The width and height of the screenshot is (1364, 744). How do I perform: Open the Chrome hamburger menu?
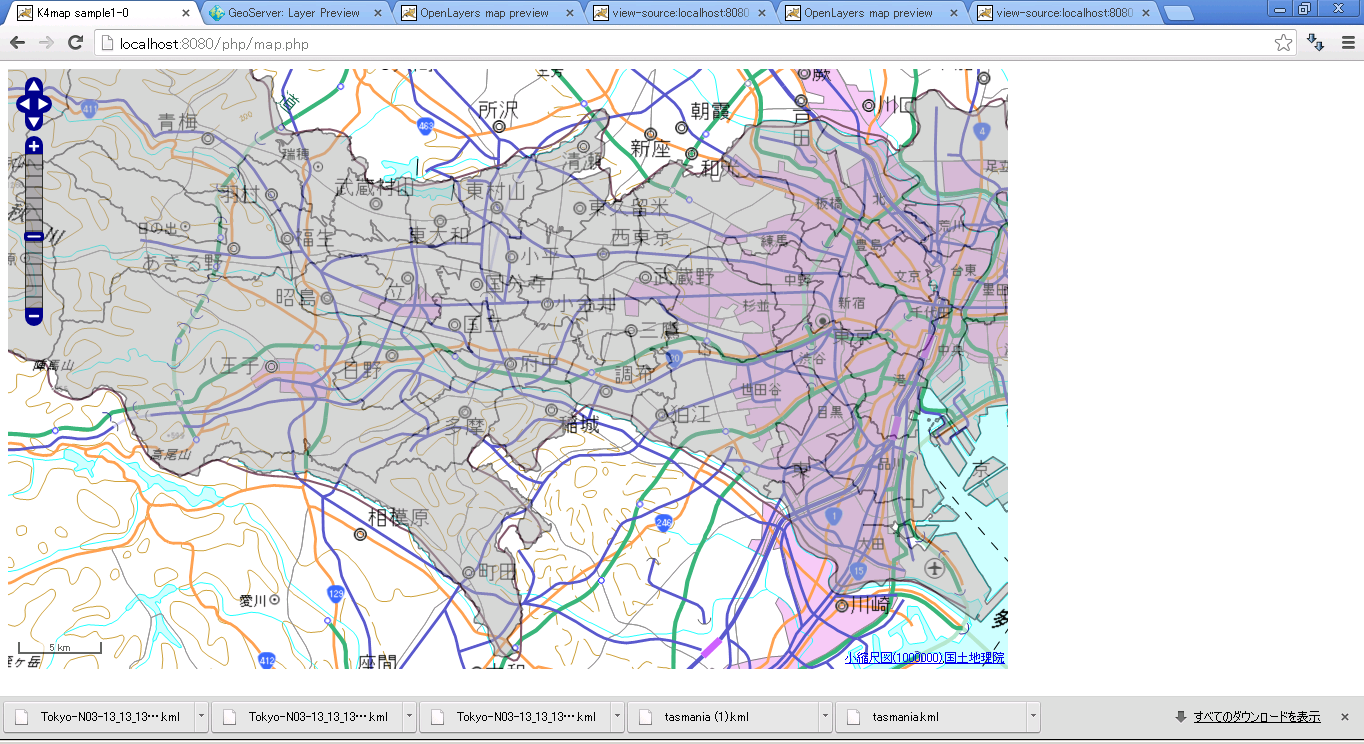pos(1347,43)
